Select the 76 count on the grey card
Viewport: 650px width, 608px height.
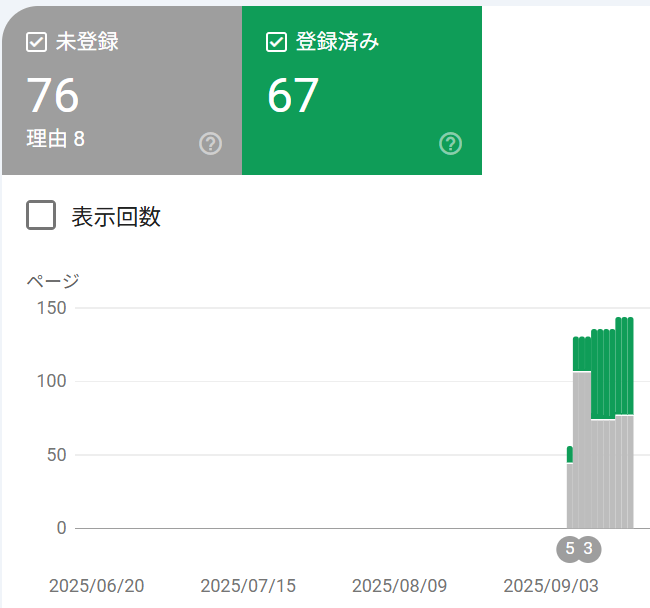coord(53,96)
